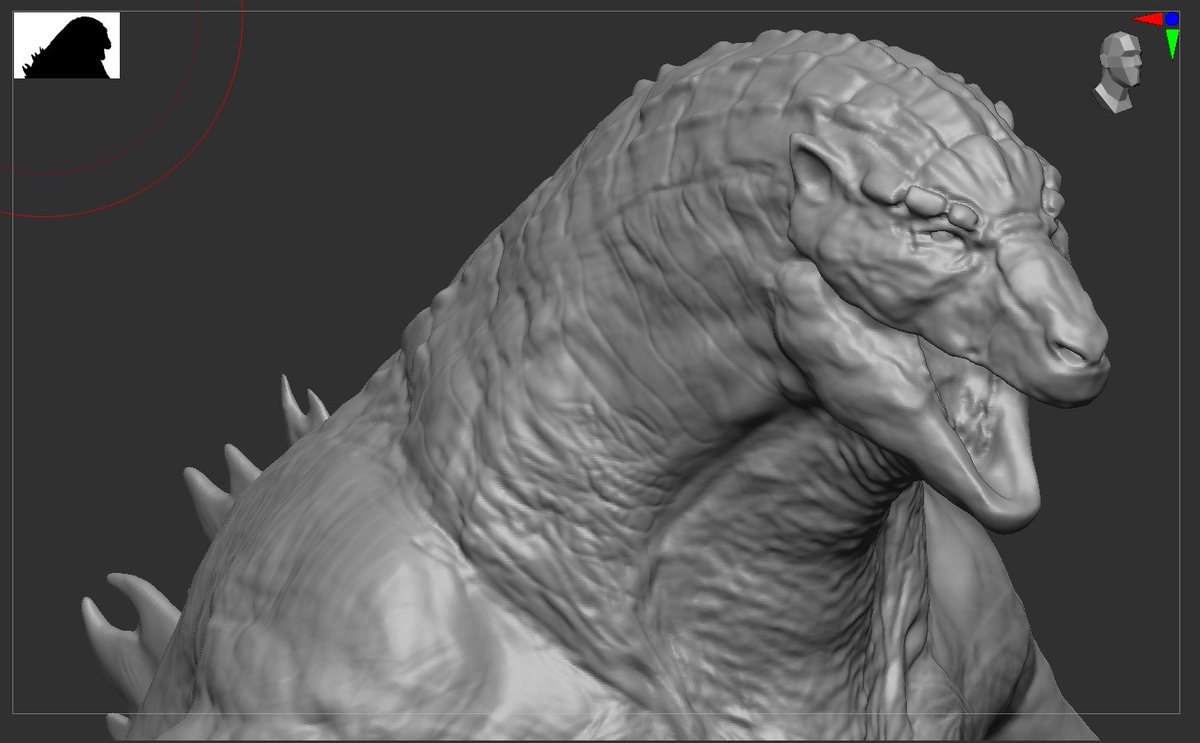
Task: Click the sculpted creature's eye
Action: pyautogui.click(x=942, y=236)
